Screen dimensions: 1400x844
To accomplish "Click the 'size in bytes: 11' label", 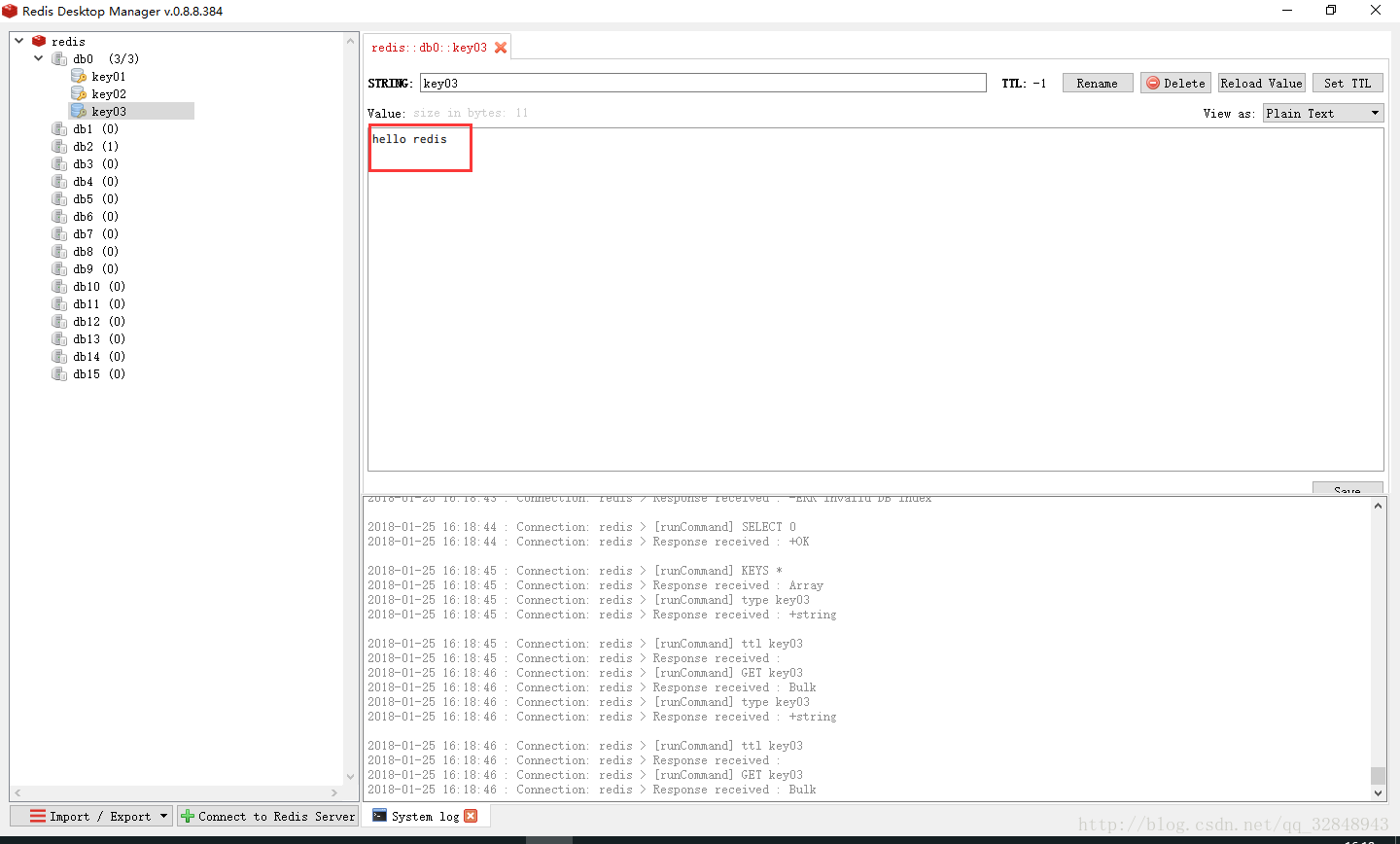I will [471, 113].
